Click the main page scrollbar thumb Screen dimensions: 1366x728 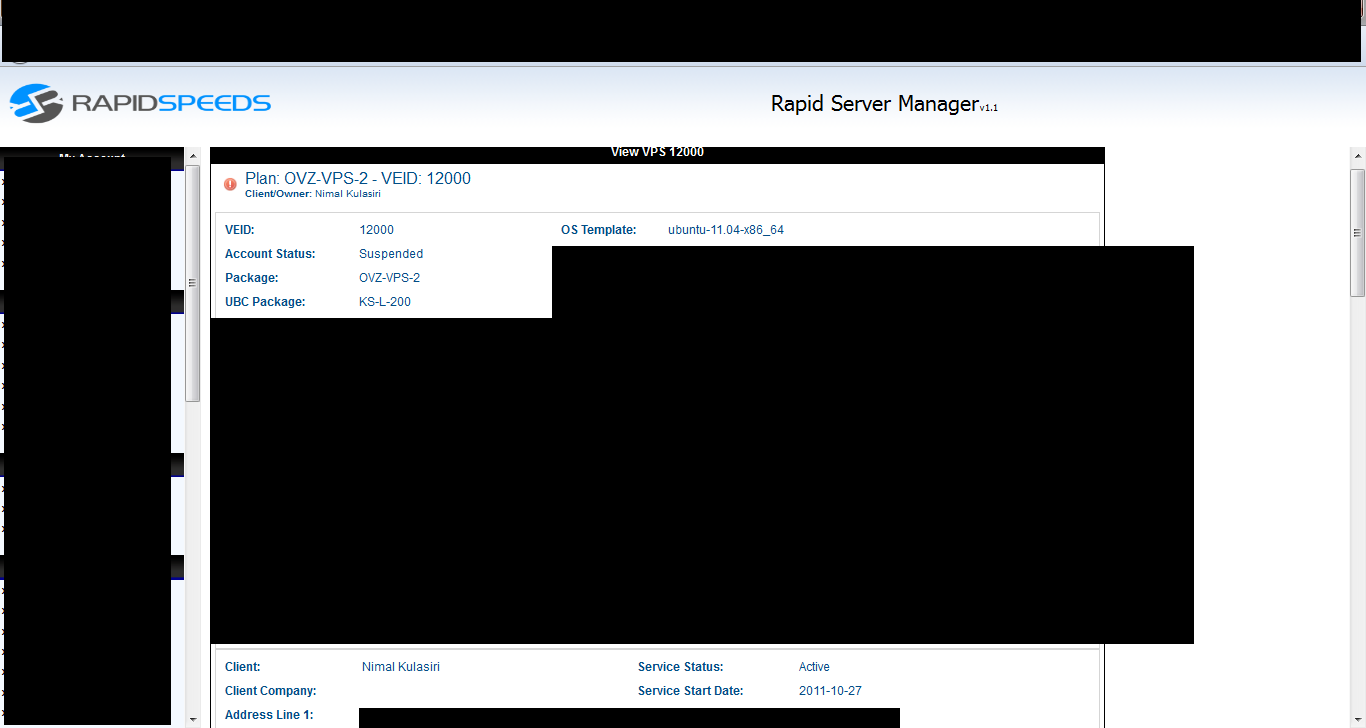point(1358,232)
